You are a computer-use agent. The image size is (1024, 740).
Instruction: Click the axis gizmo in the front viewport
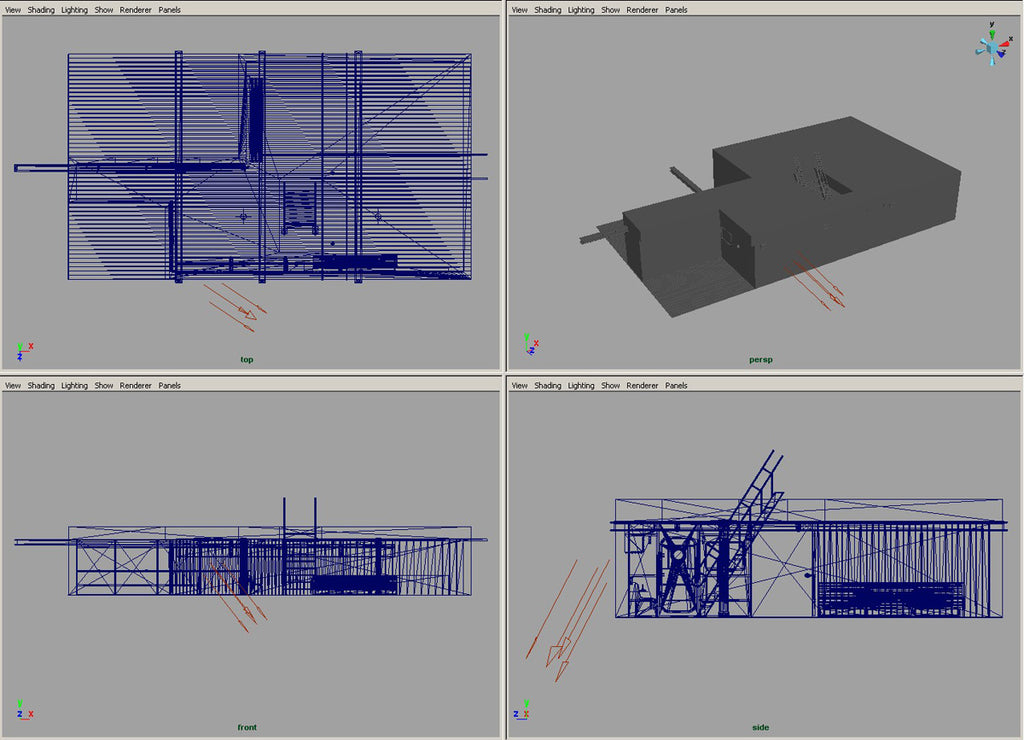pos(23,710)
